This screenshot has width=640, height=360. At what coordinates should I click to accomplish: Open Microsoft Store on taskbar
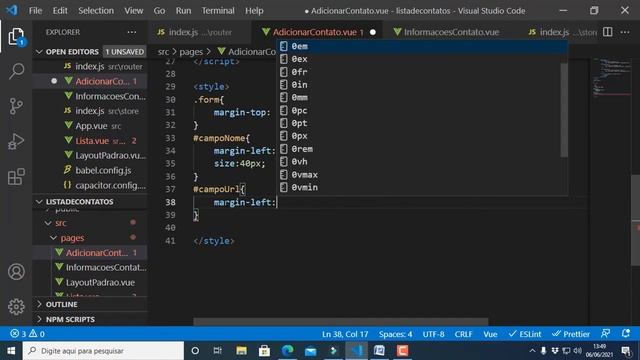coord(264,351)
